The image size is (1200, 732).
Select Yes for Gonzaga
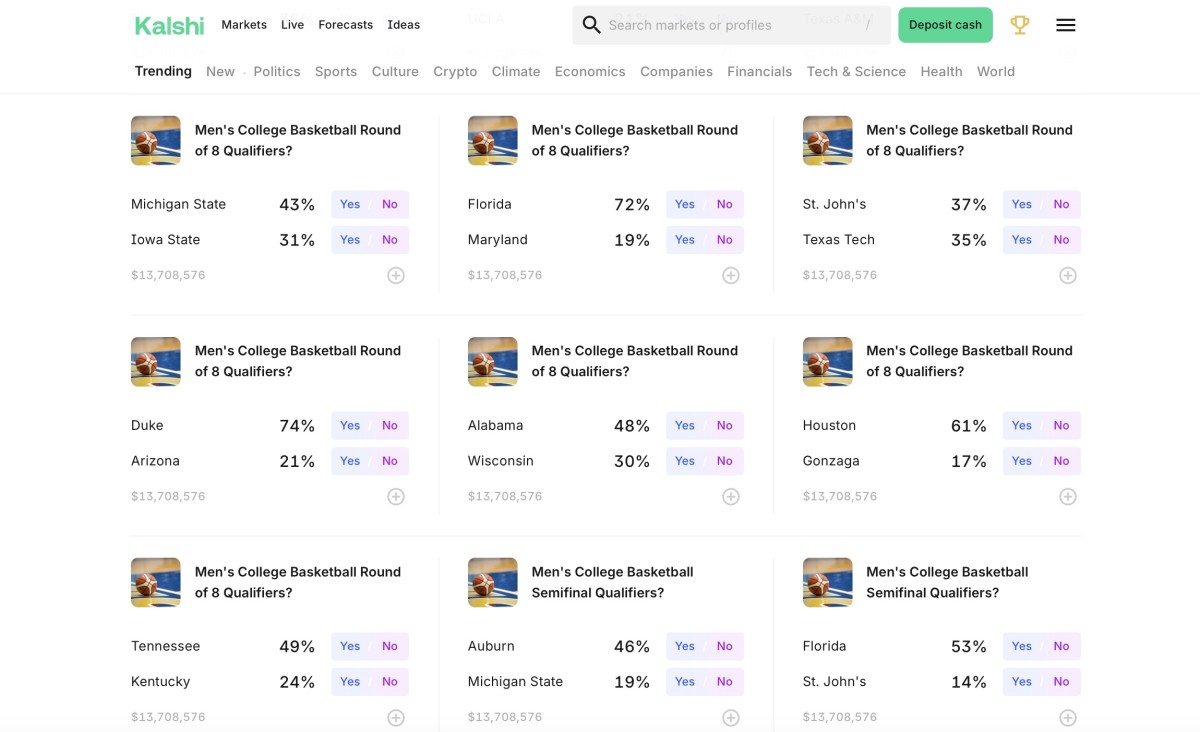(1021, 461)
